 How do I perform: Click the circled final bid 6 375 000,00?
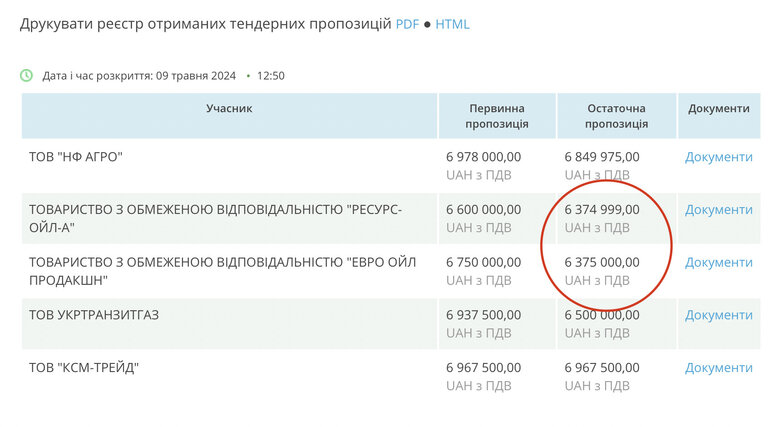602,262
